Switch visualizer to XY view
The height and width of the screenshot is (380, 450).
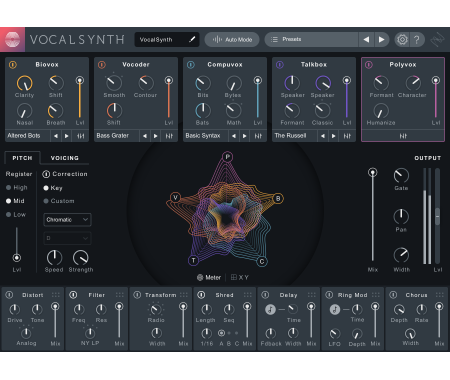click(240, 277)
